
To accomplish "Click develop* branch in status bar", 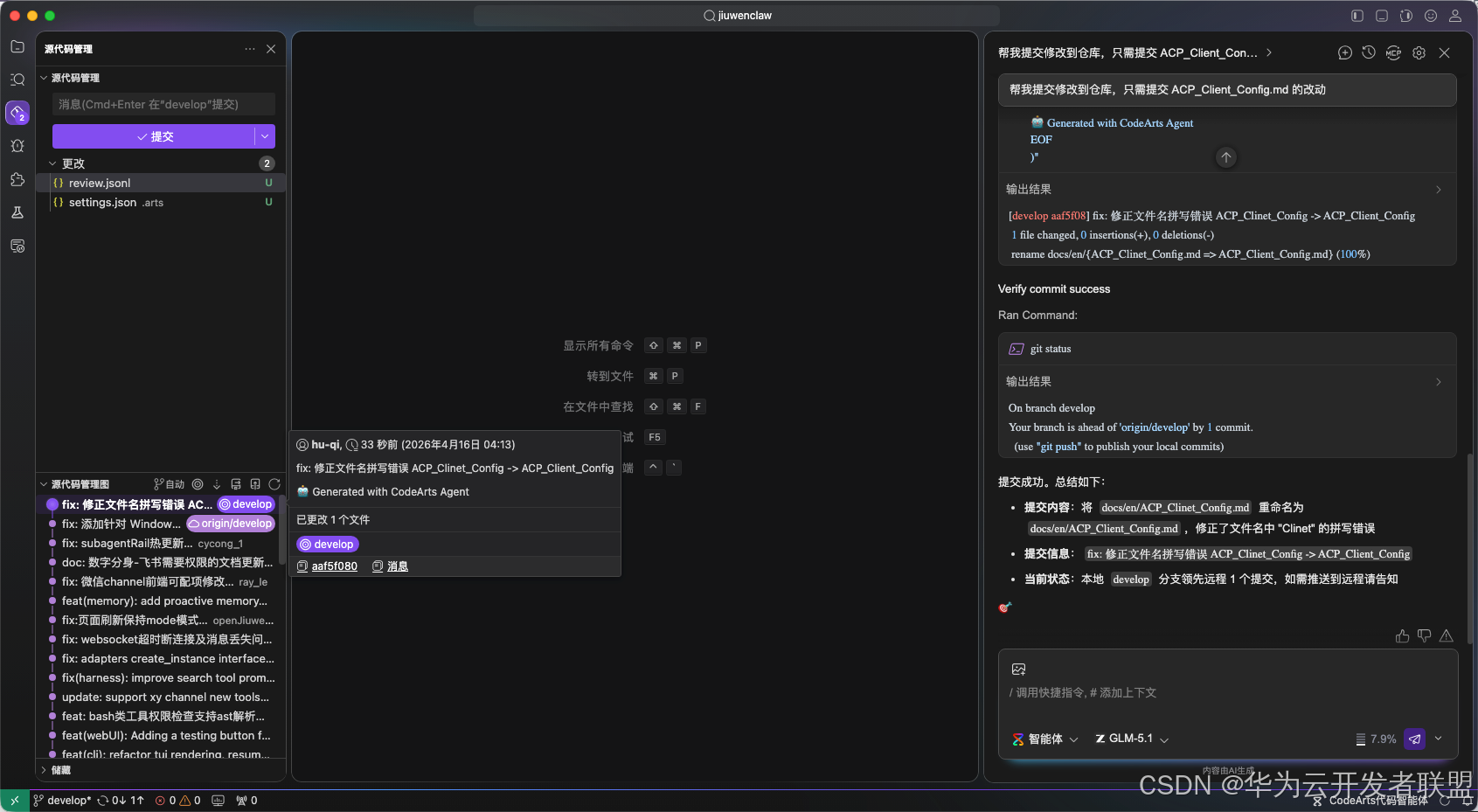I will [x=62, y=801].
